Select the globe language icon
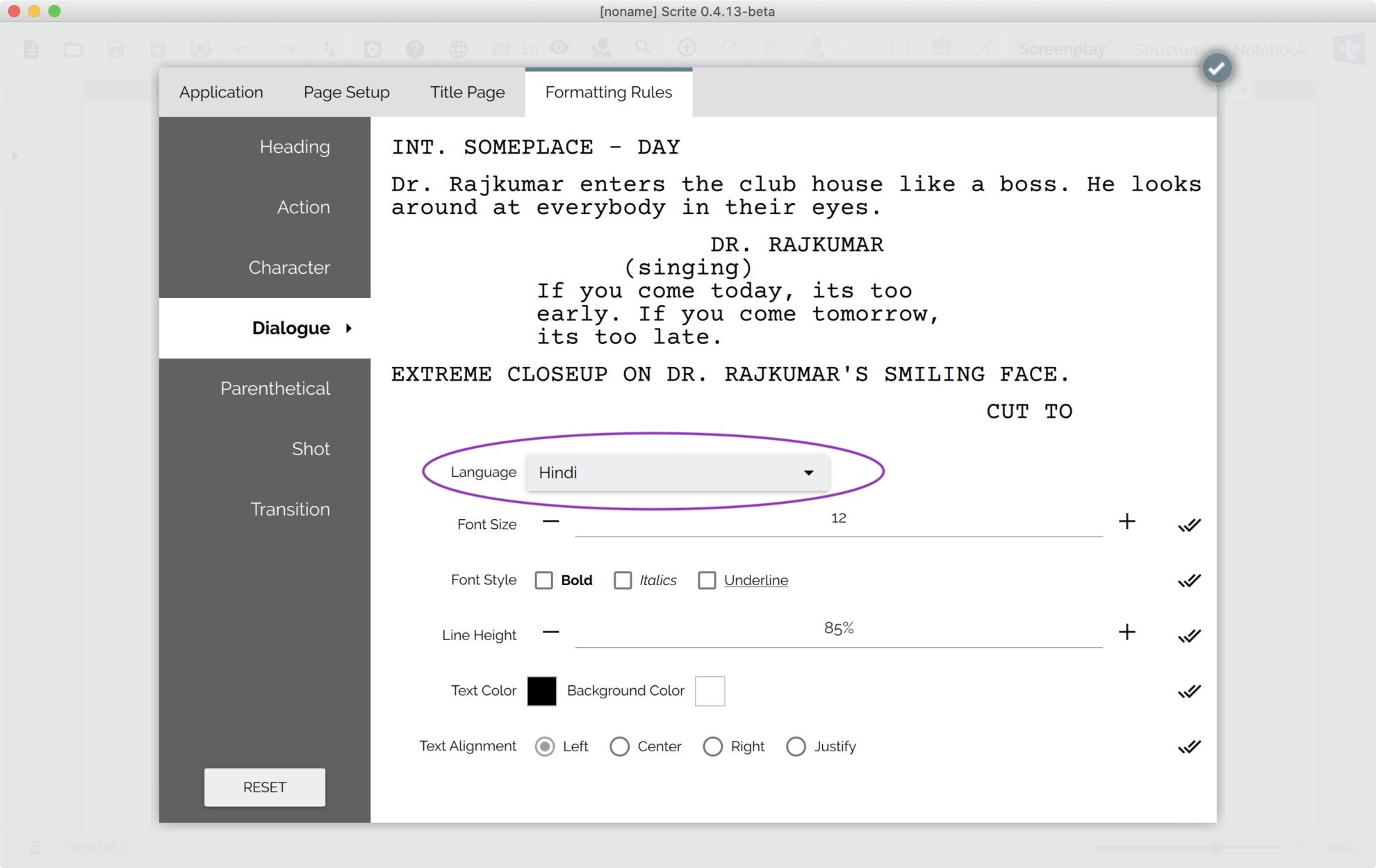 click(x=457, y=49)
